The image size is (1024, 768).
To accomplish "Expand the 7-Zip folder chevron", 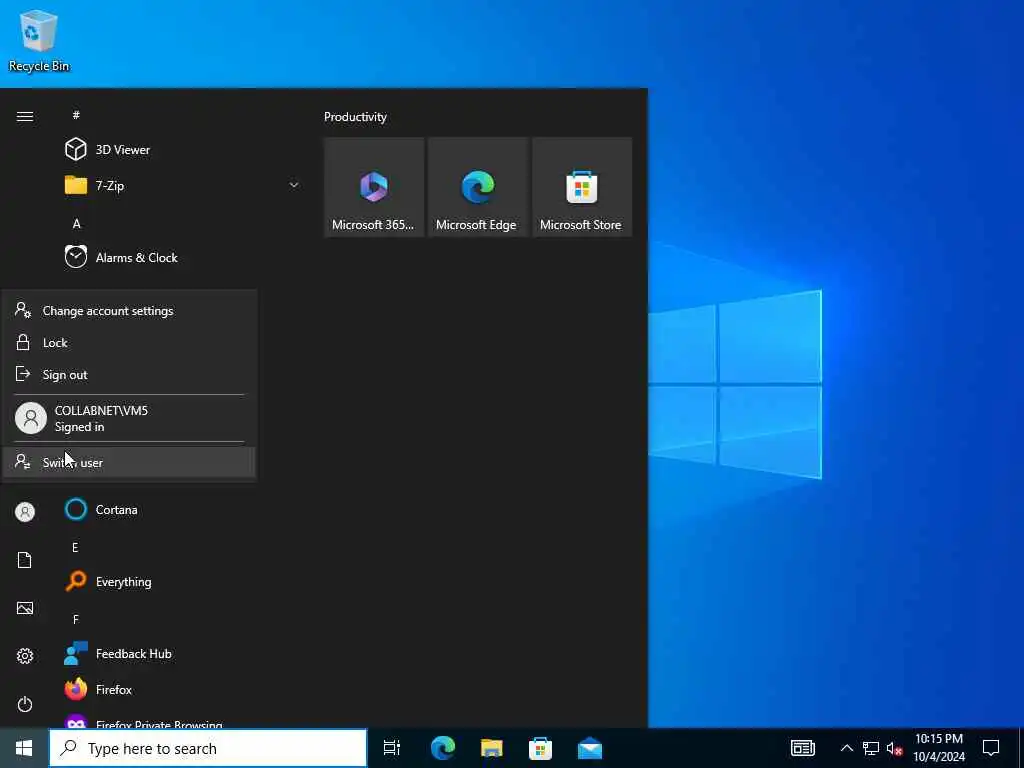I will click(x=294, y=185).
